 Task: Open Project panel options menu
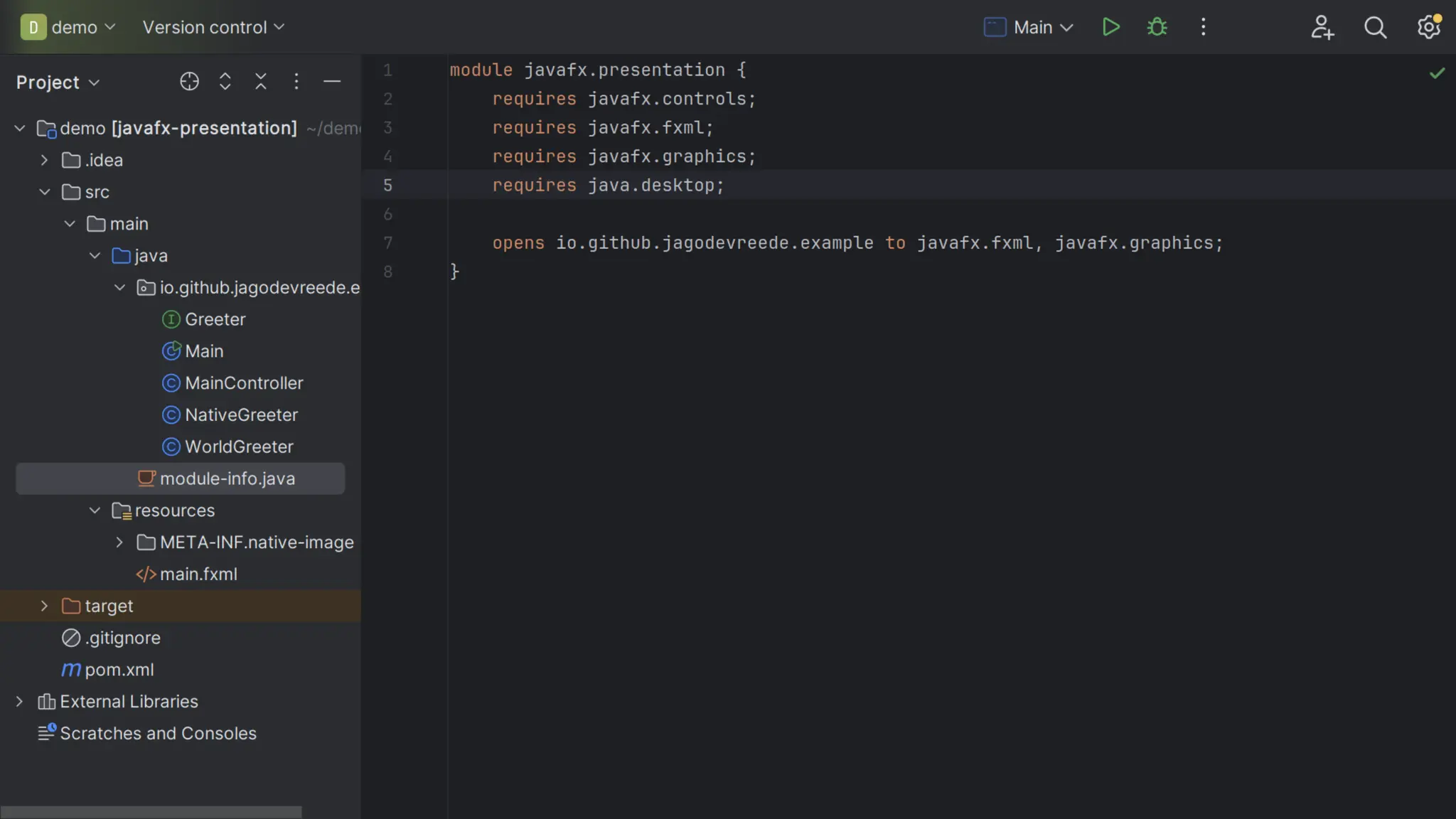[x=296, y=82]
